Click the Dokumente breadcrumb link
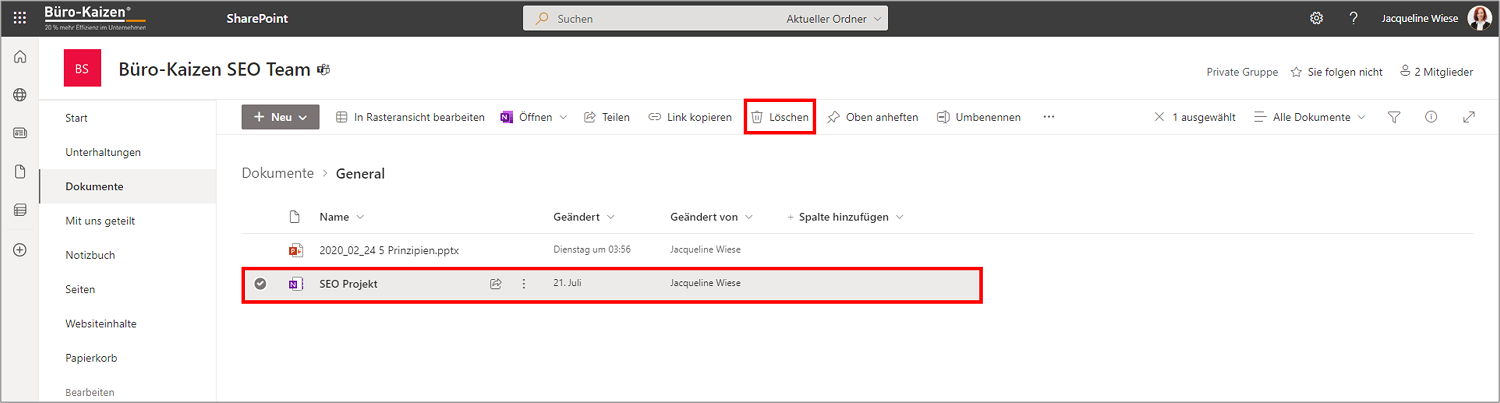The height and width of the screenshot is (403, 1500). pos(278,173)
